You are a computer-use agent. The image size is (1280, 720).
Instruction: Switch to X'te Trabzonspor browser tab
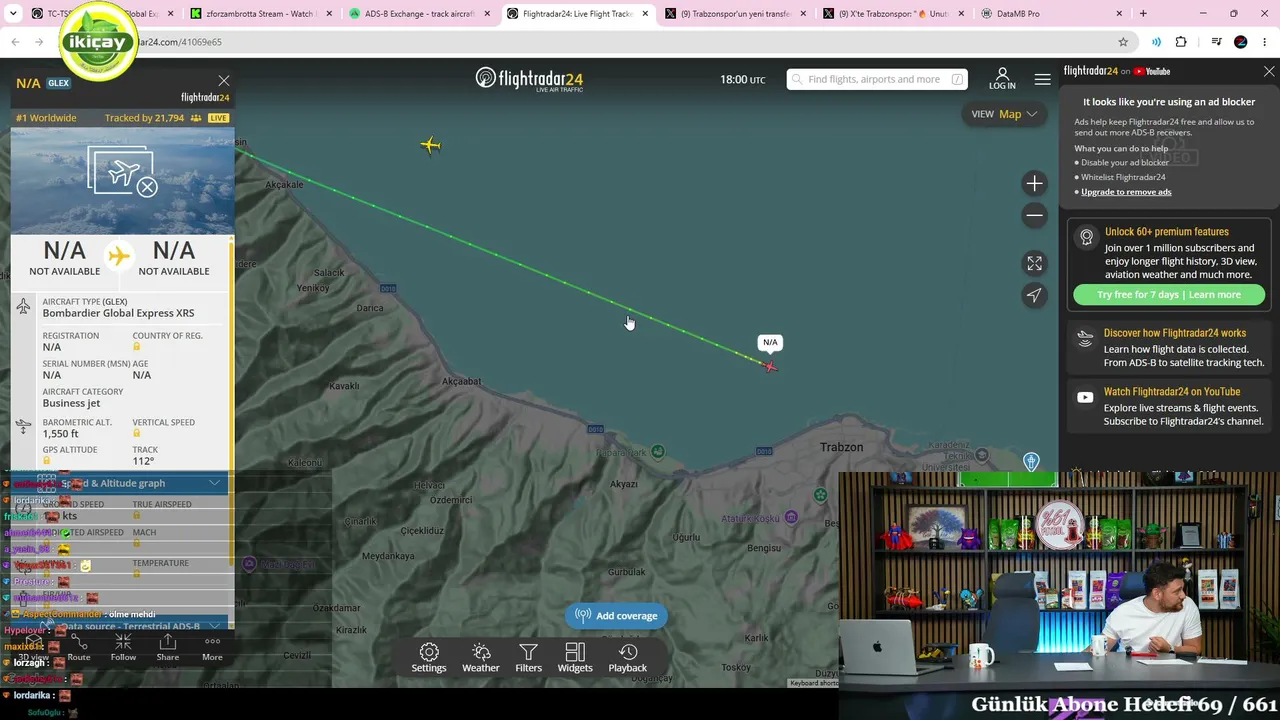893,14
